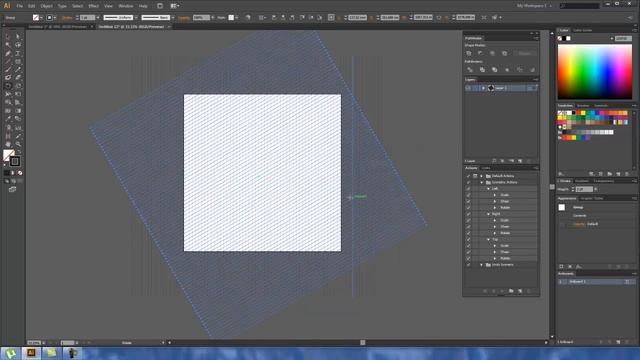This screenshot has width=640, height=360.
Task: Click the Stroke swatch in the toolbox
Action: (x=15, y=161)
